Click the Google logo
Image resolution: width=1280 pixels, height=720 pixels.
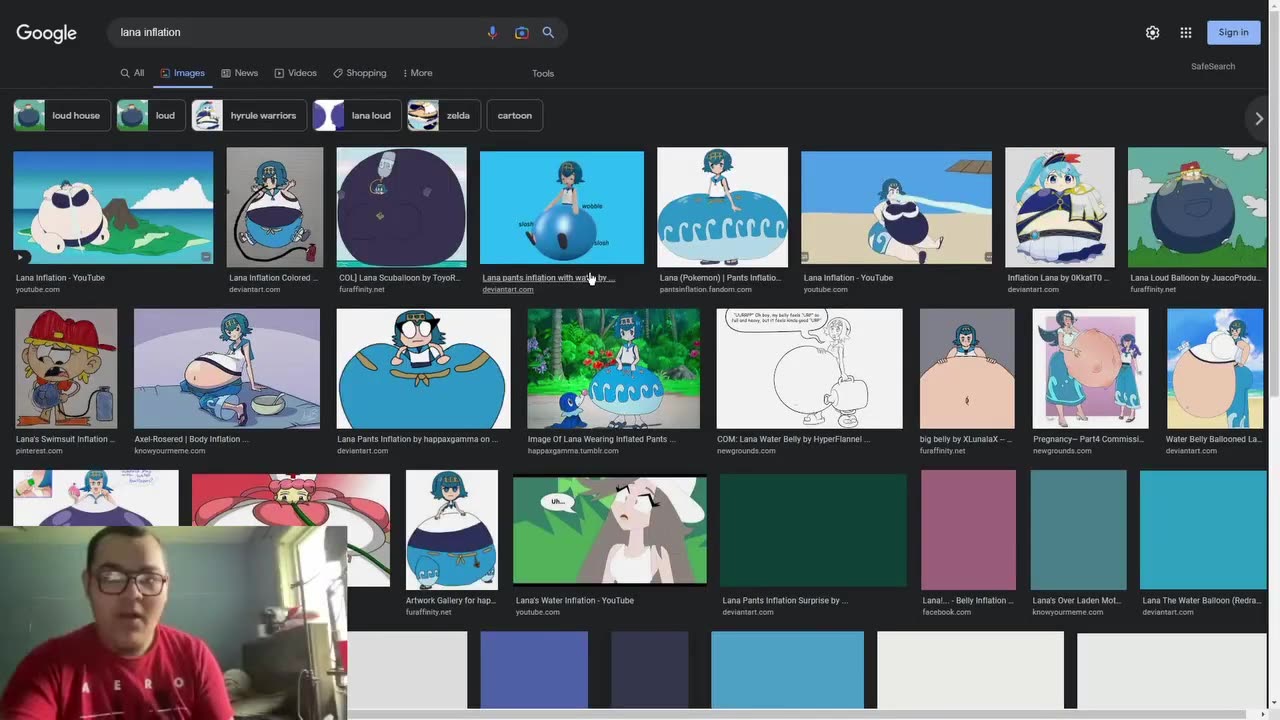[46, 33]
